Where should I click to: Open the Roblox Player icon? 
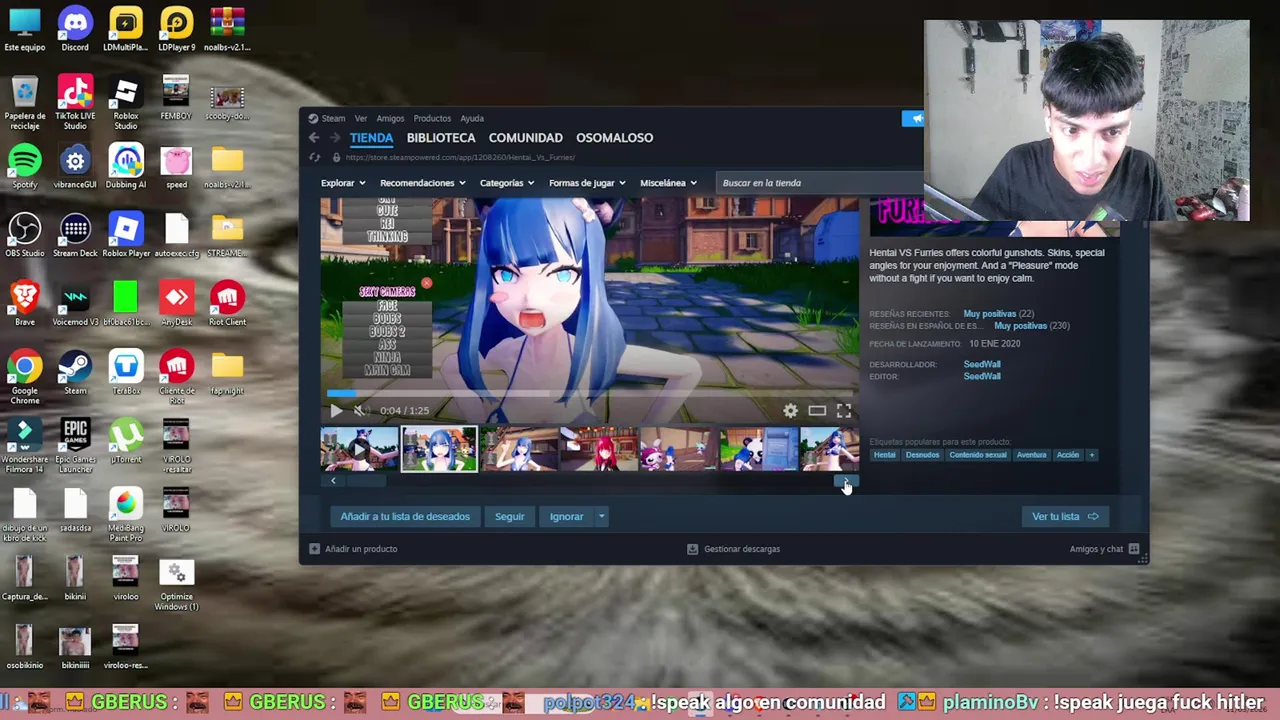125,236
